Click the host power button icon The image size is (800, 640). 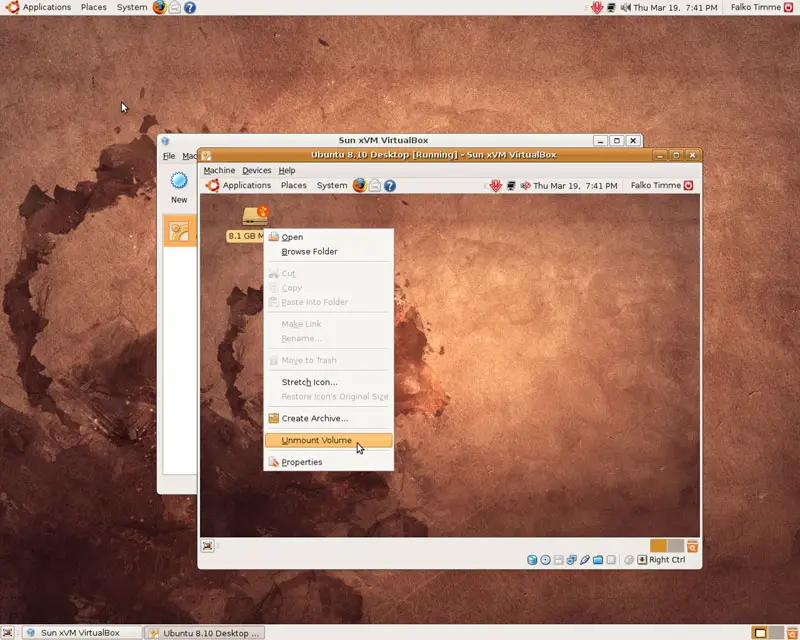pyautogui.click(x=788, y=7)
